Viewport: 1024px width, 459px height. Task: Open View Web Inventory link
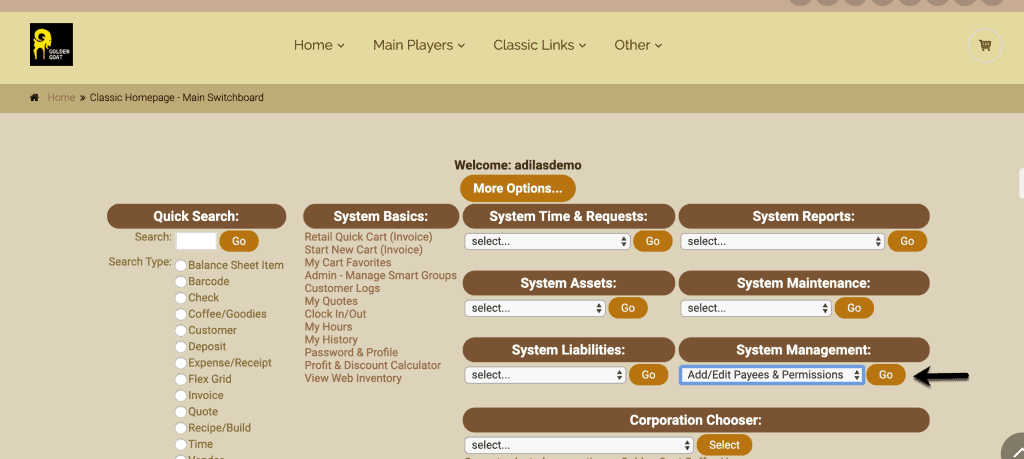pyautogui.click(x=353, y=378)
